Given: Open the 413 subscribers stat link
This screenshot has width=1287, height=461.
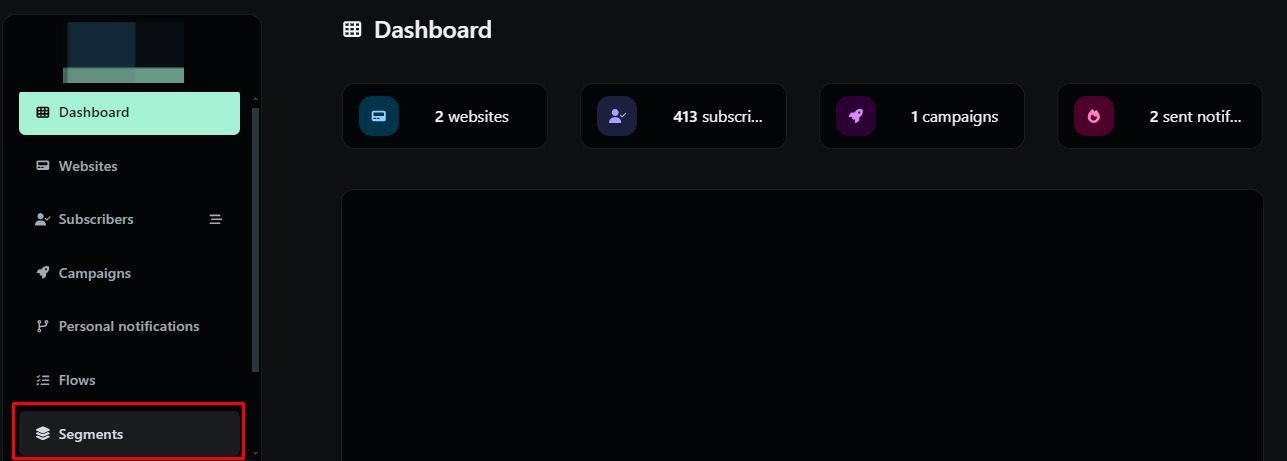Looking at the screenshot, I should pos(717,116).
